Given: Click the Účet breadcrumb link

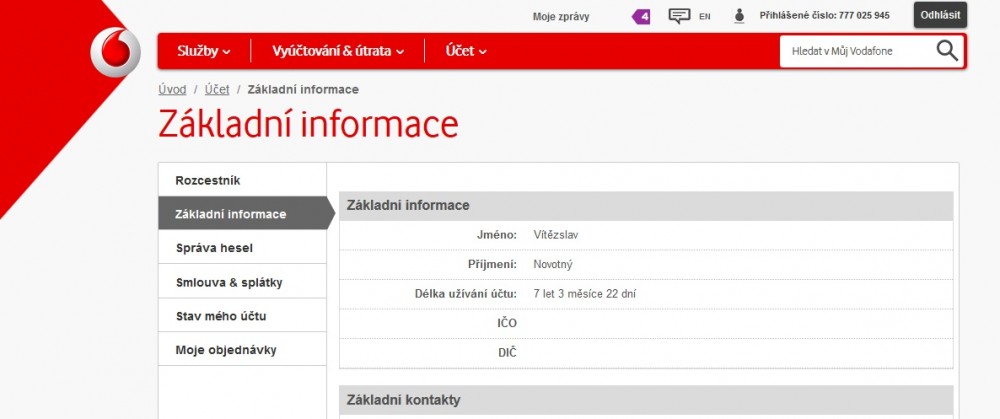Looking at the screenshot, I should pyautogui.click(x=217, y=90).
